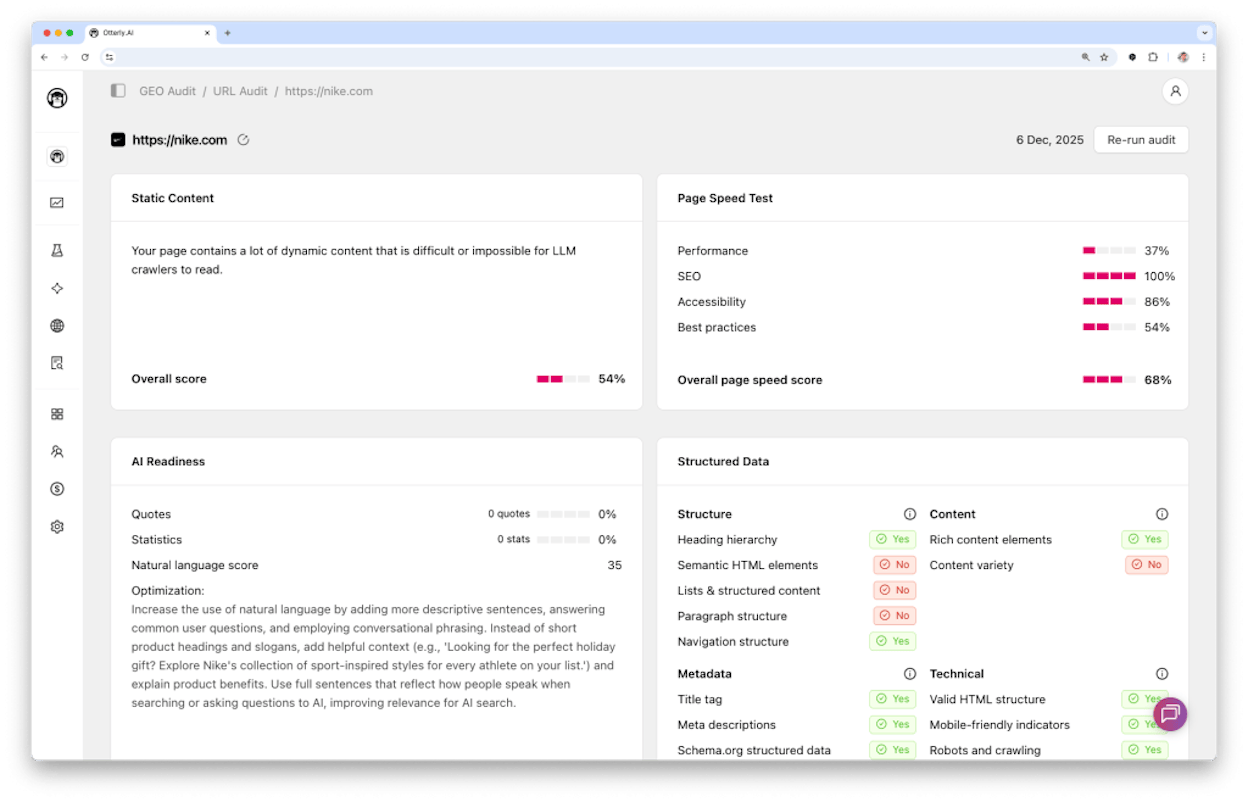Click the Navigation structure row label

(x=733, y=642)
